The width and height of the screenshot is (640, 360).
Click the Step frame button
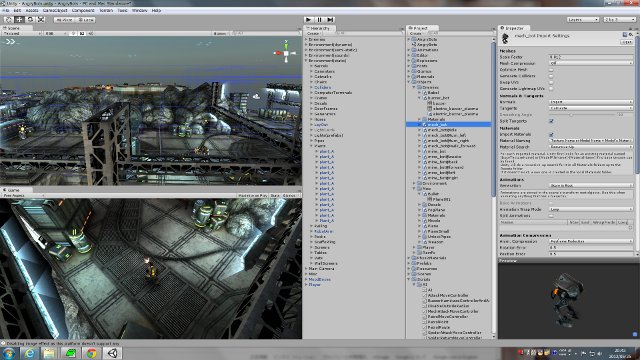tap(330, 20)
